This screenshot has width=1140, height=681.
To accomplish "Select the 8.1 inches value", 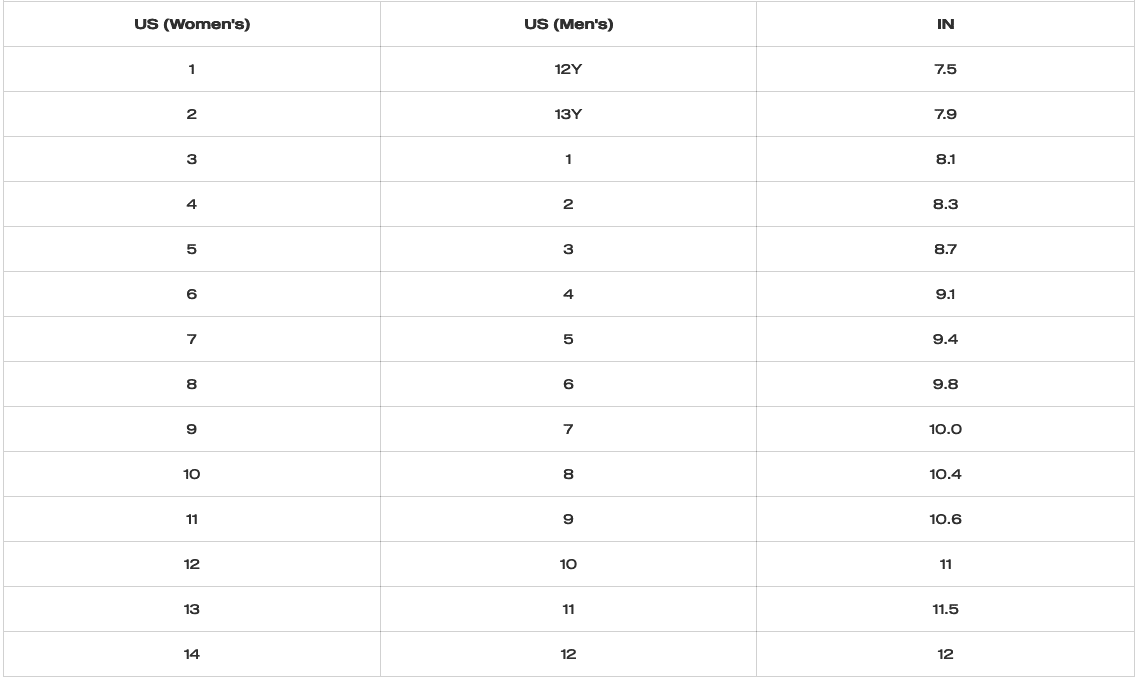I will coord(945,159).
